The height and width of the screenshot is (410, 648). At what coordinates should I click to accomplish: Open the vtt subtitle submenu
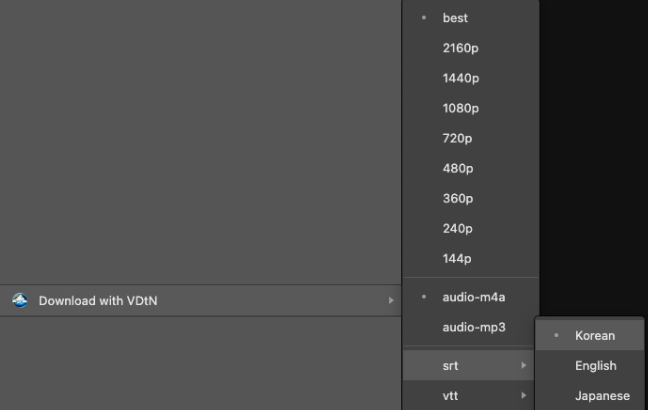(x=451, y=396)
